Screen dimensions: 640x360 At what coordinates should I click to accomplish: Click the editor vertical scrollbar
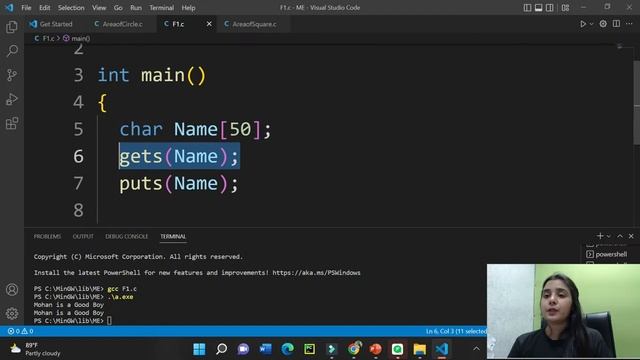pyautogui.click(x=637, y=102)
